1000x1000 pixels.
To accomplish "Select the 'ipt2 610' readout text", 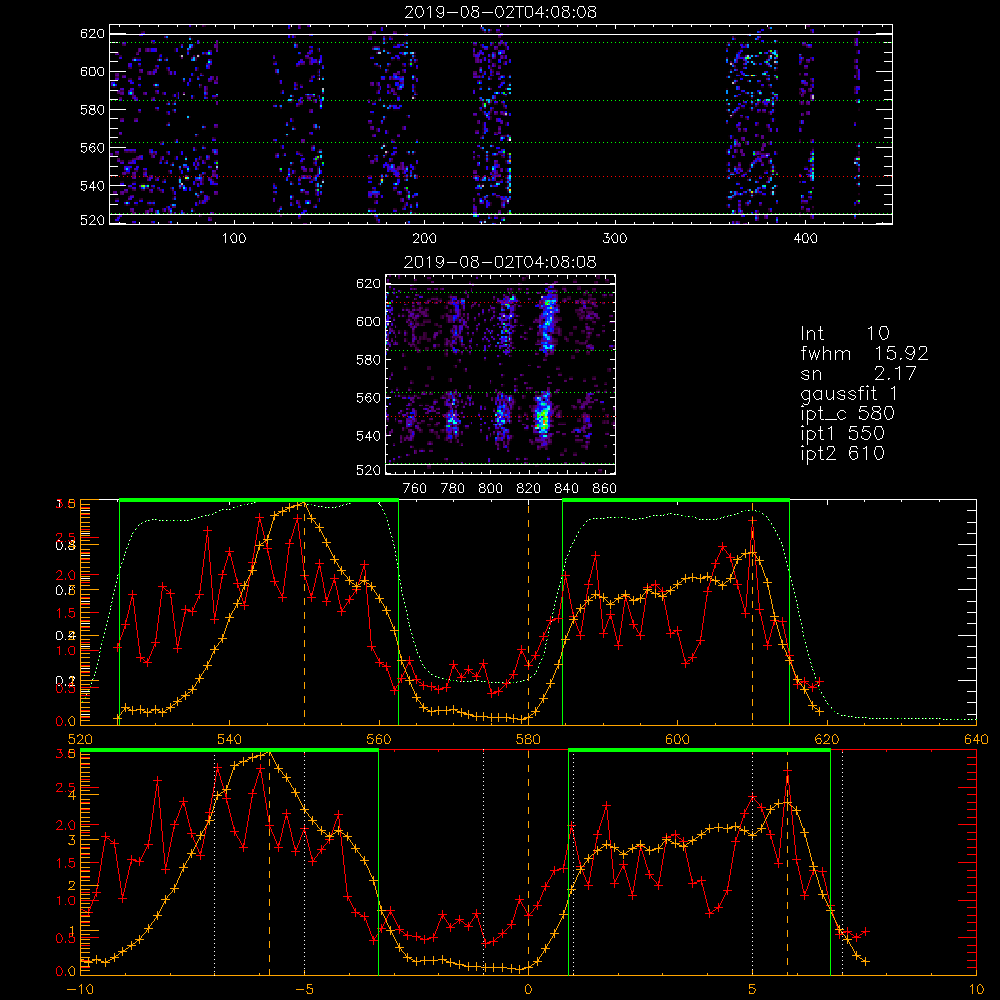I will point(842,453).
